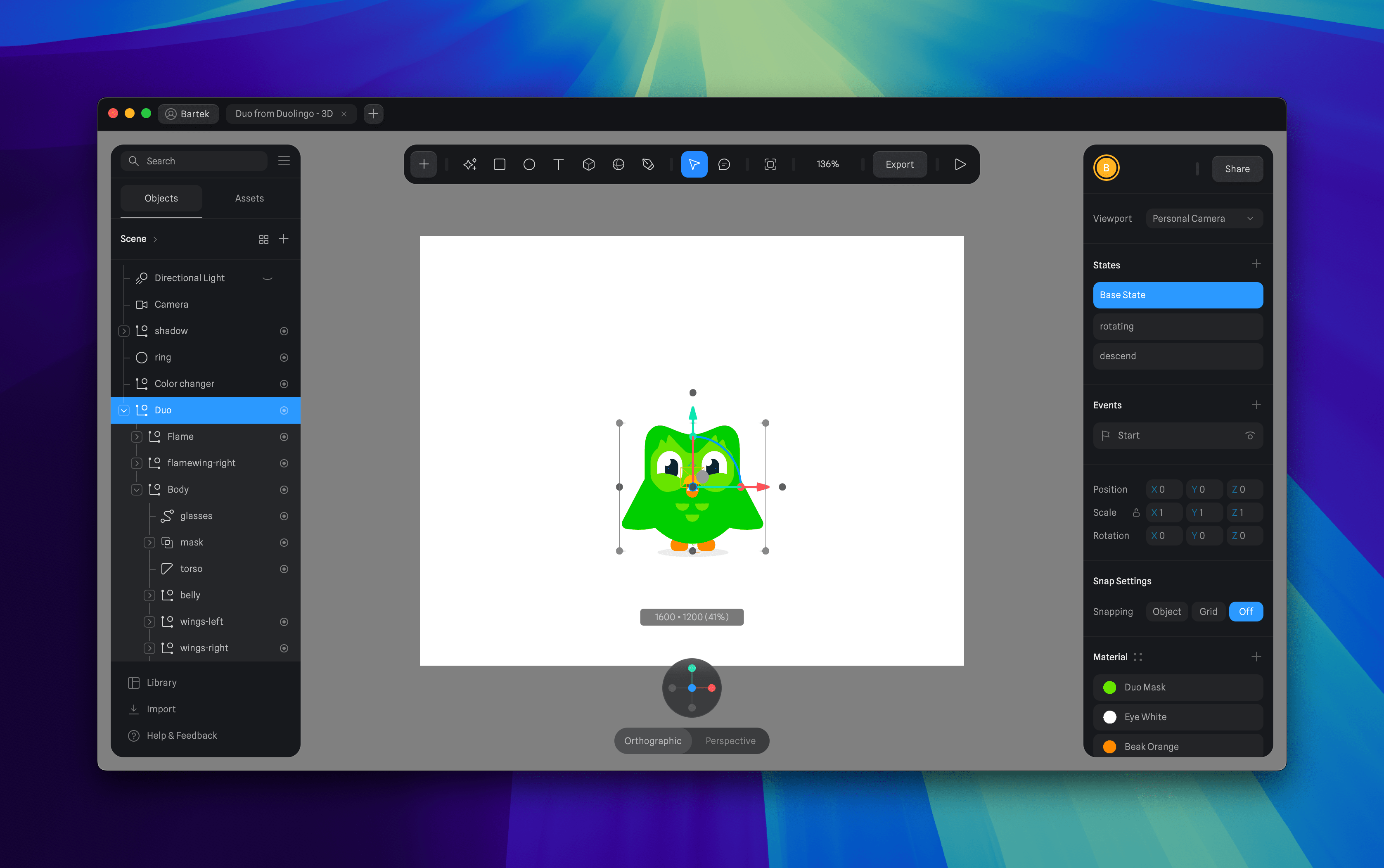Select the descend state
Image resolution: width=1384 pixels, height=868 pixels.
point(1177,356)
